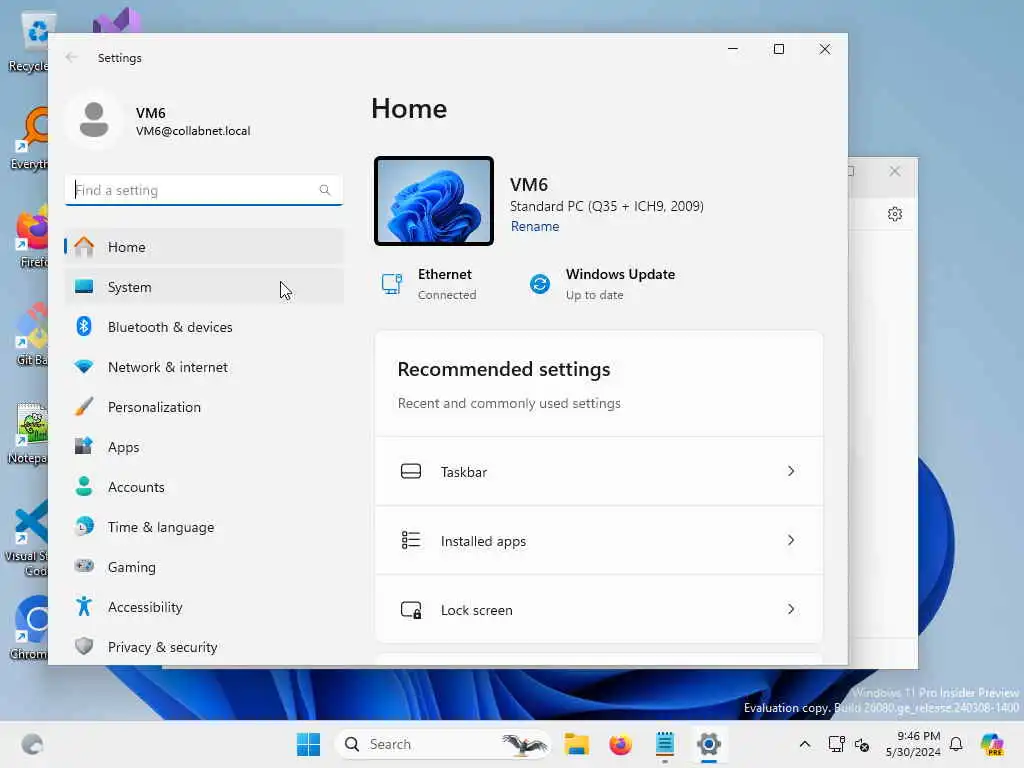Open the notifications bell
This screenshot has width=1024, height=768.
click(956, 744)
